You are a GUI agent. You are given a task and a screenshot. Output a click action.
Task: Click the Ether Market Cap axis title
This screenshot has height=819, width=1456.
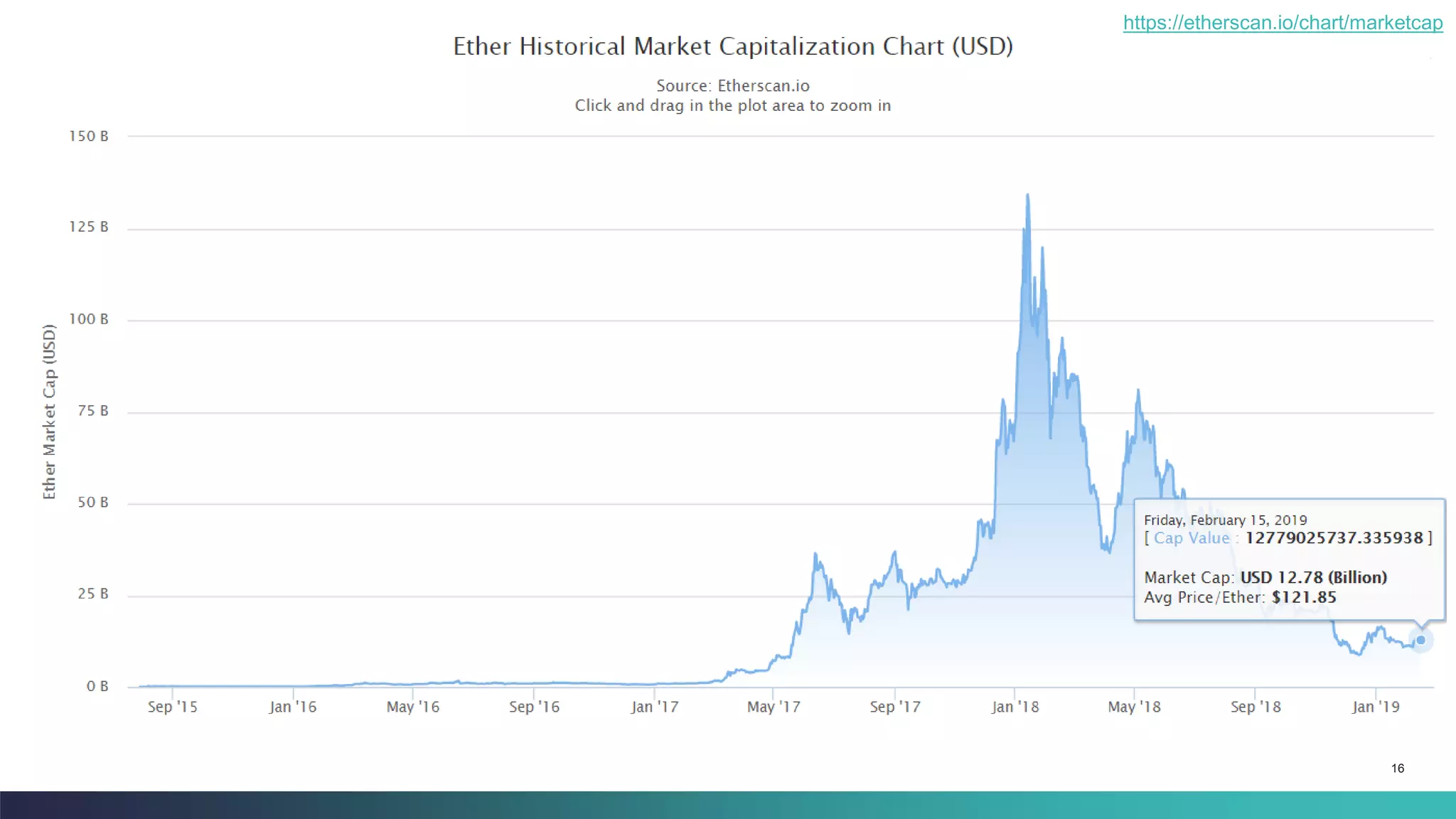(49, 412)
